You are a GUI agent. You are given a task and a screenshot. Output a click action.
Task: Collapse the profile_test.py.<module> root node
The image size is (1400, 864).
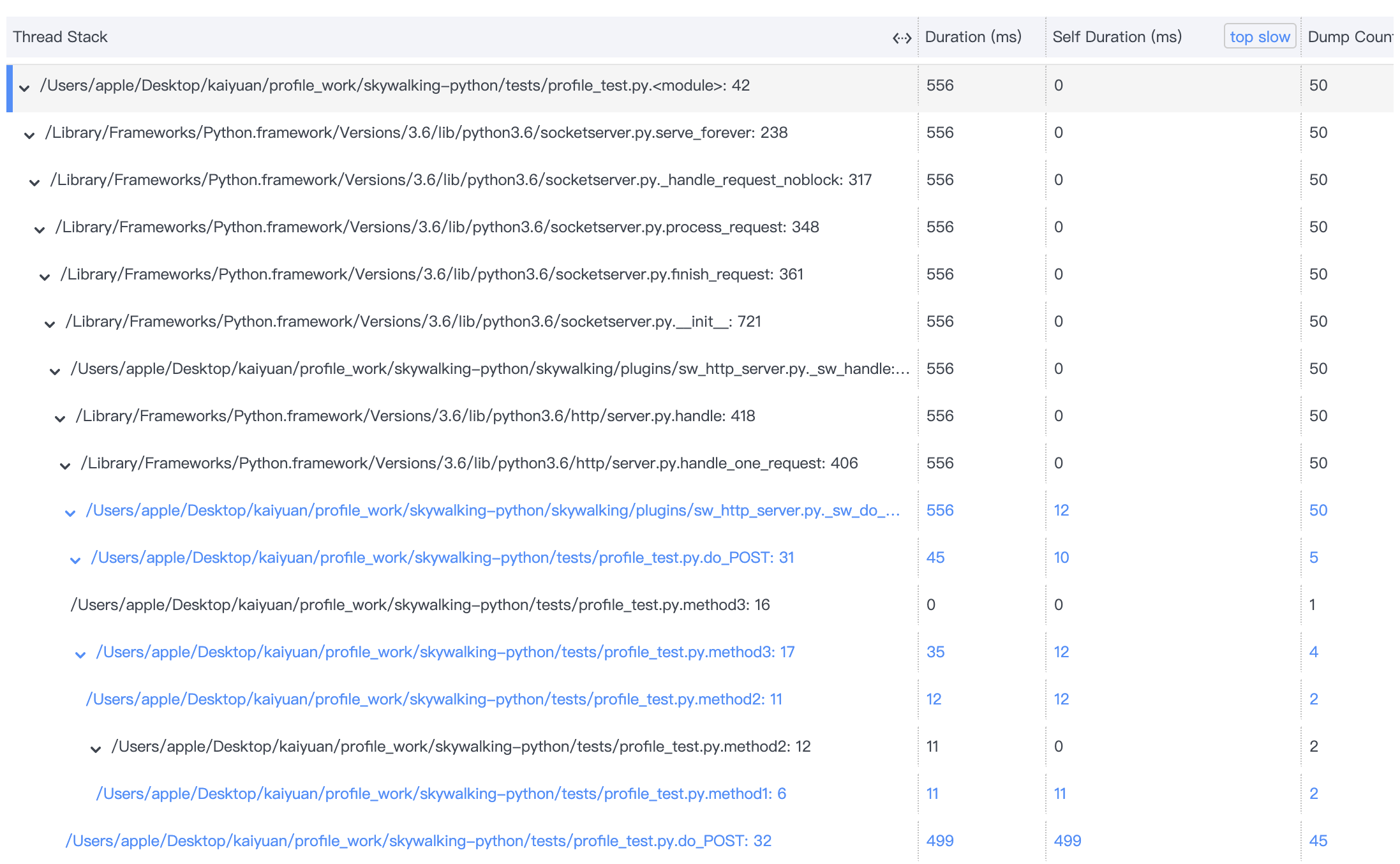click(x=25, y=87)
